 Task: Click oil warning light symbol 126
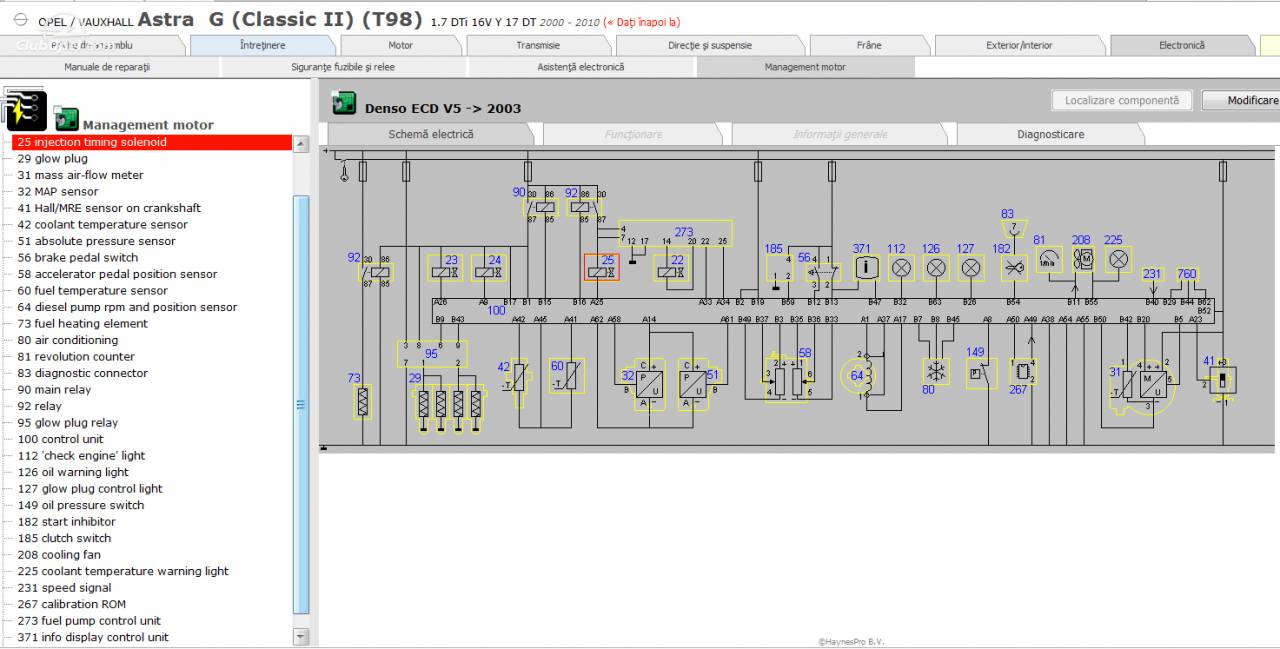coord(935,267)
